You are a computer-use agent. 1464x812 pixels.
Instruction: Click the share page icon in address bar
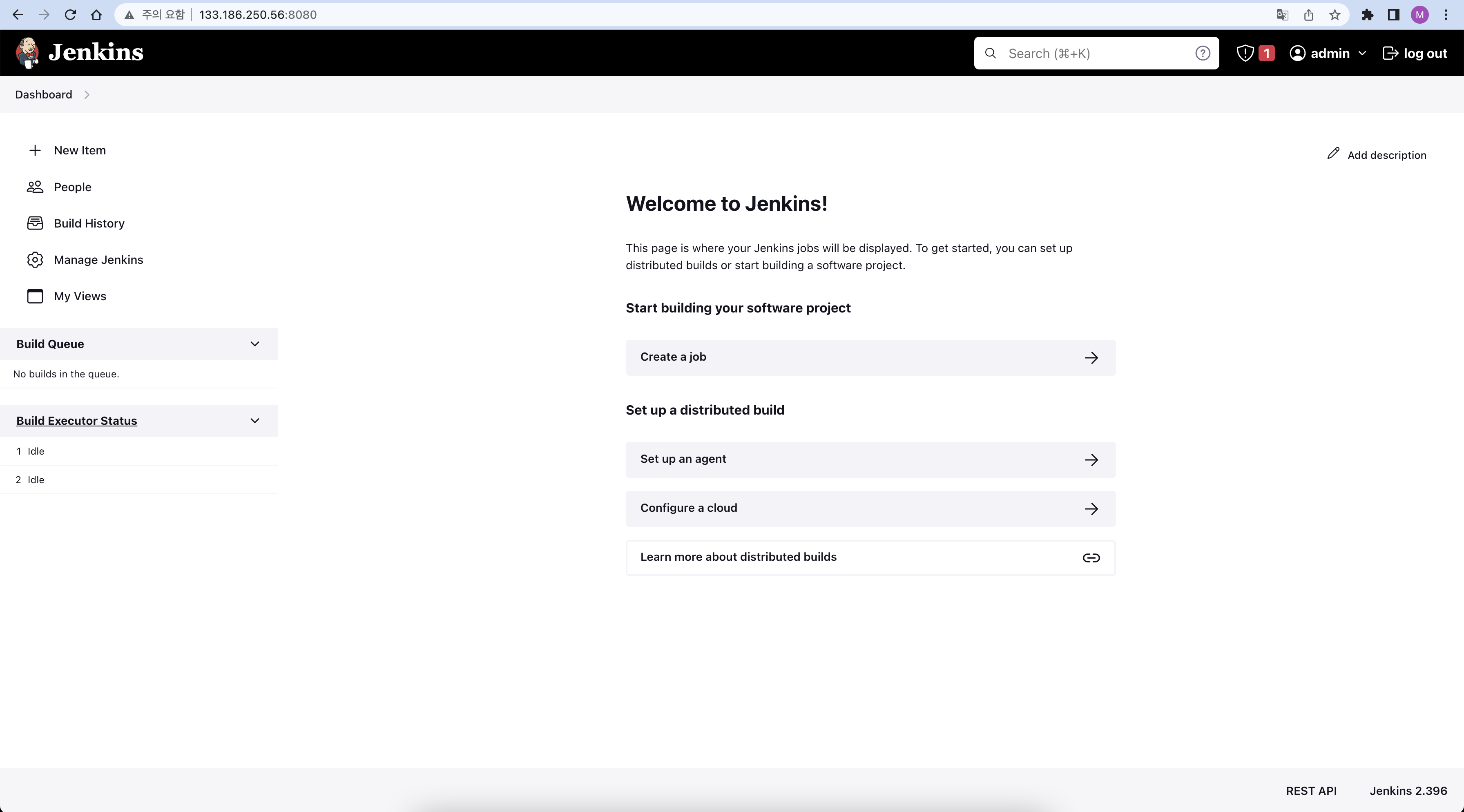1308,15
